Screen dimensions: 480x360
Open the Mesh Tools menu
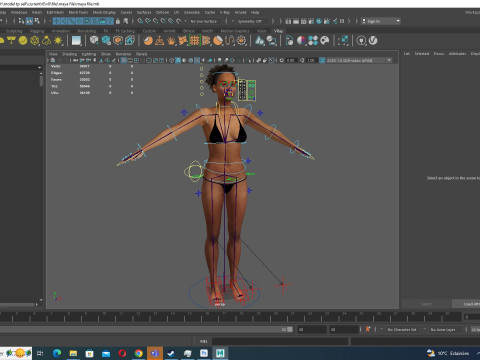coord(78,12)
